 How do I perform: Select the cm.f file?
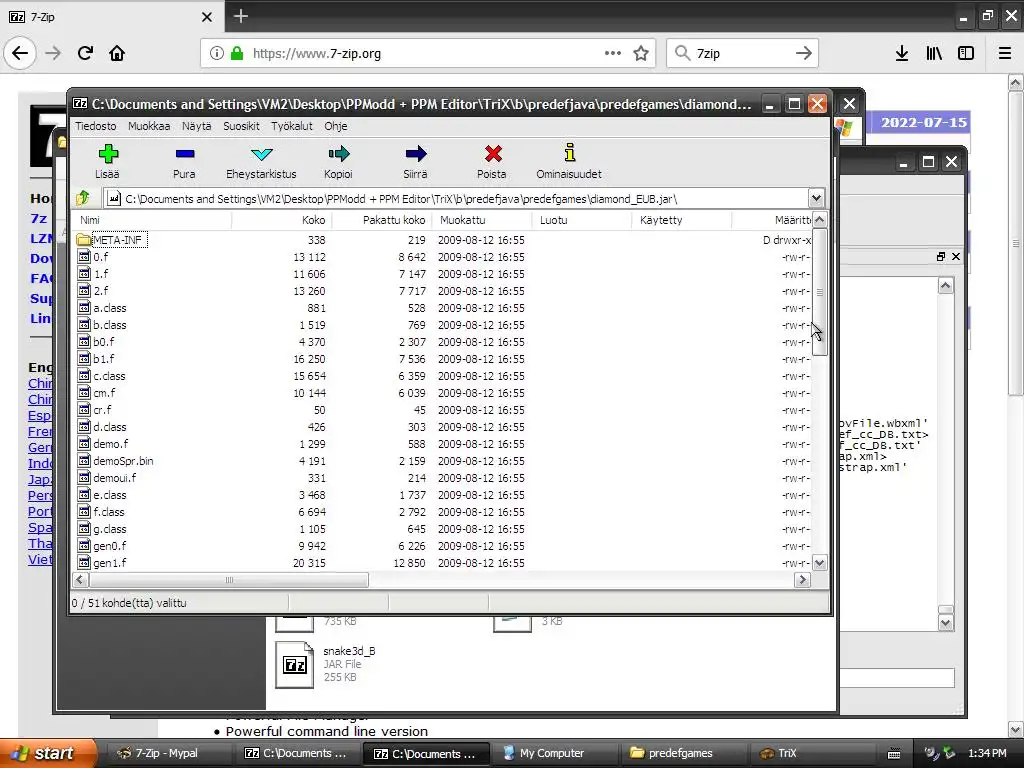(x=104, y=392)
